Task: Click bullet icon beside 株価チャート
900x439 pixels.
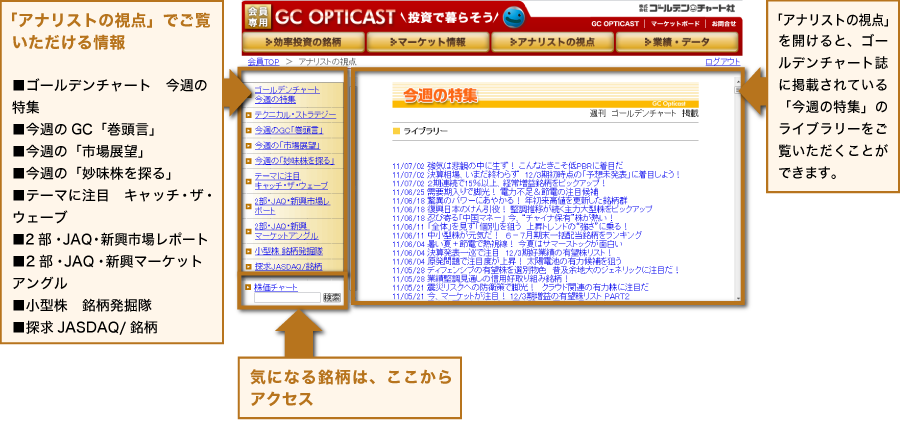Action: (248, 287)
